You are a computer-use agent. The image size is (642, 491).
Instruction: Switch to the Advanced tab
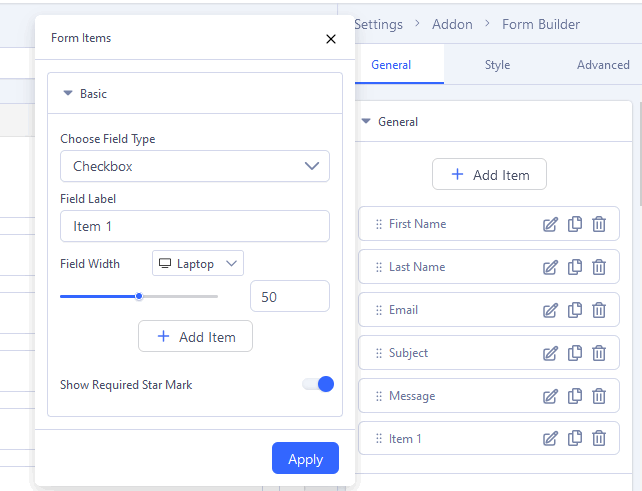click(603, 65)
